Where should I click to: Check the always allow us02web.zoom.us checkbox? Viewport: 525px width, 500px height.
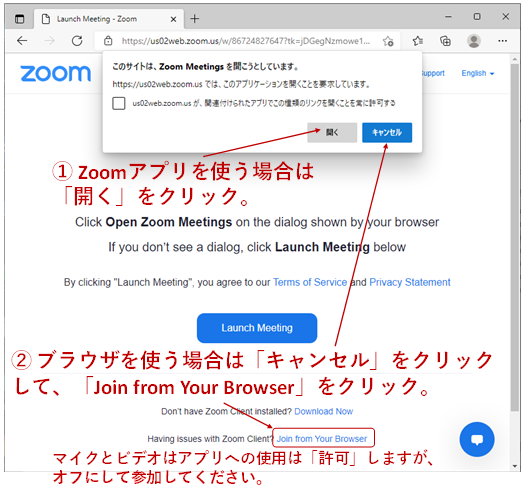[x=119, y=103]
